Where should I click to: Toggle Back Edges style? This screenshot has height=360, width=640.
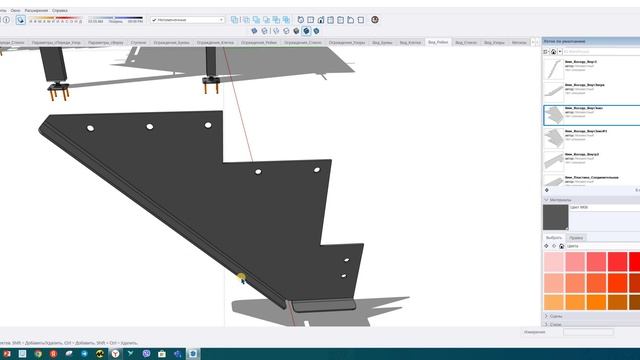tap(264, 31)
